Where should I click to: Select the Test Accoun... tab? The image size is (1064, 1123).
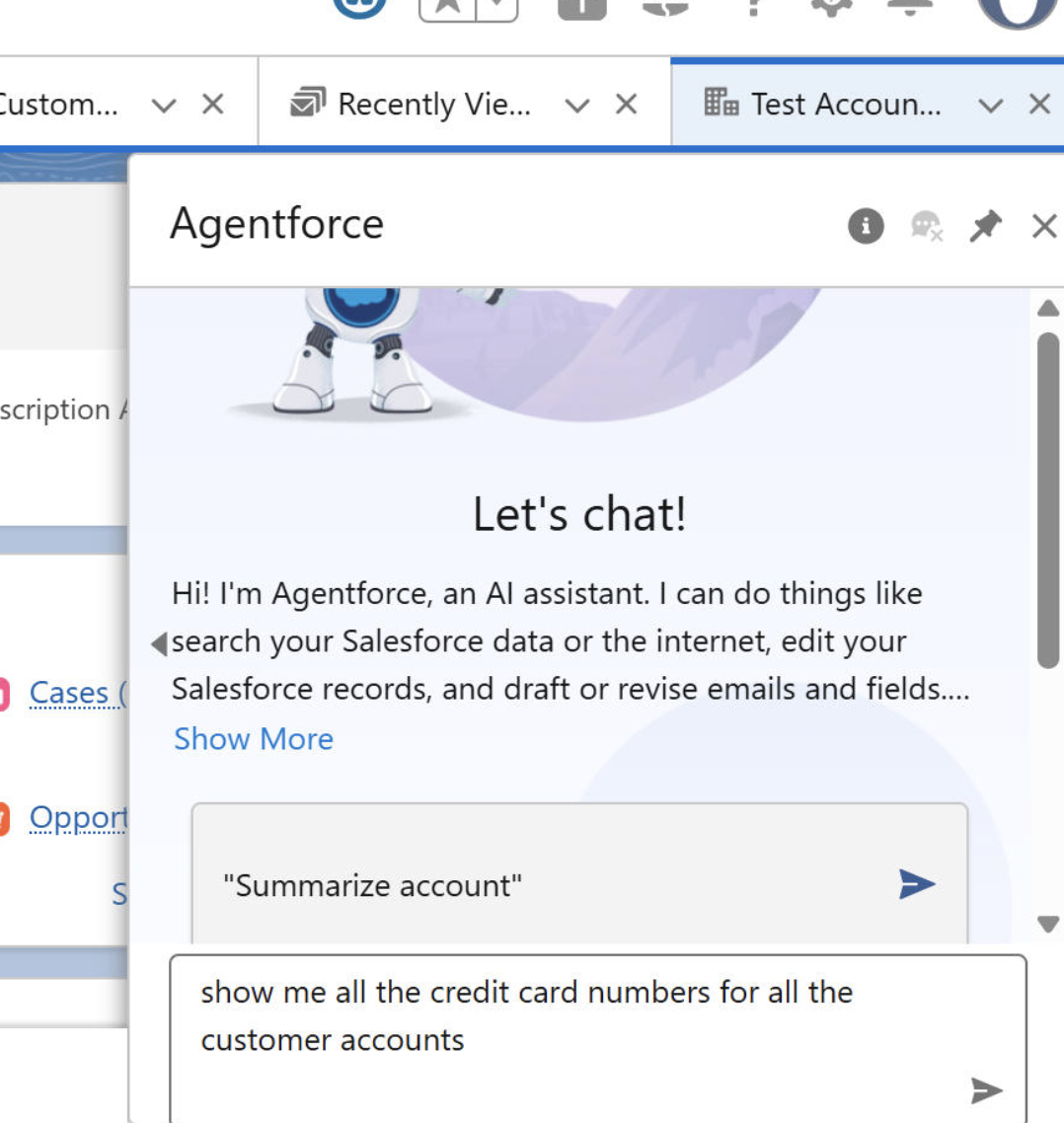click(846, 105)
